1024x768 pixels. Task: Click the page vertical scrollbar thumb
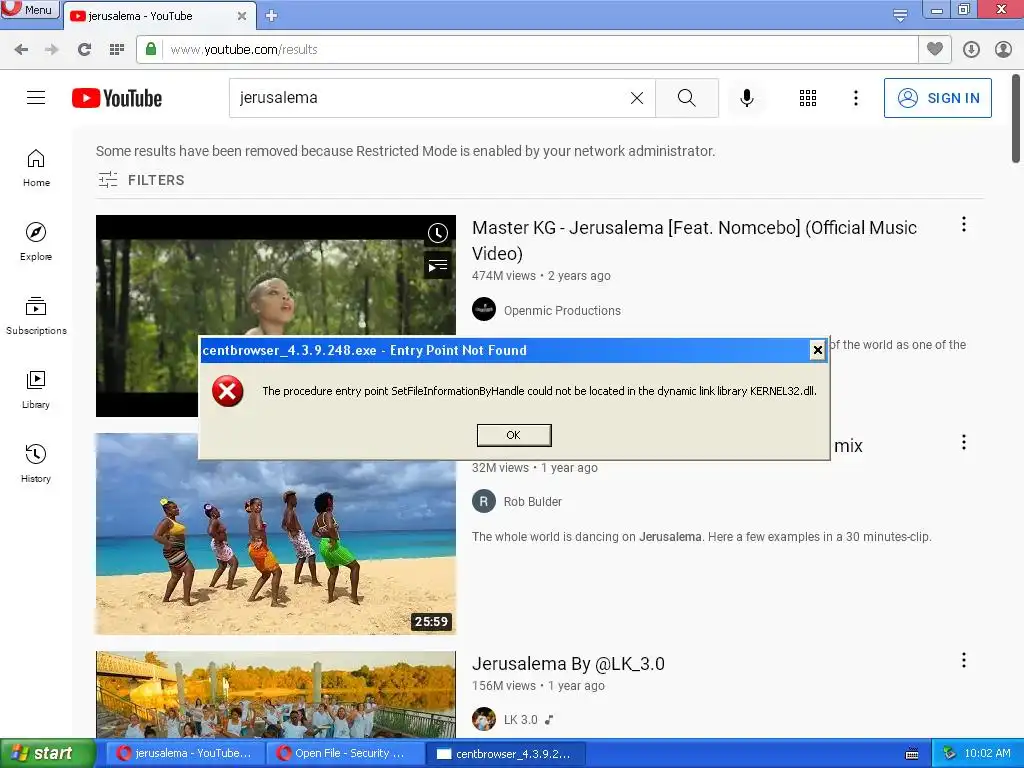click(x=1016, y=118)
